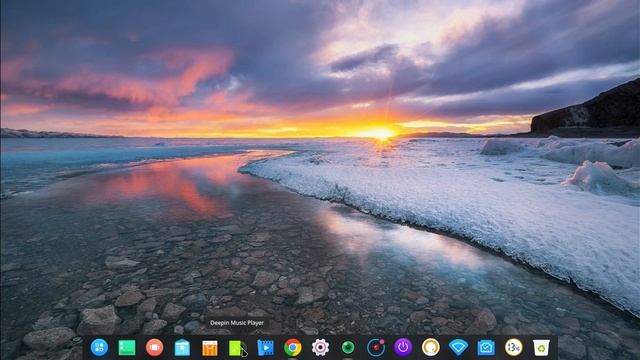Open the orange file manager icon
640x360 pixels.
(x=210, y=348)
